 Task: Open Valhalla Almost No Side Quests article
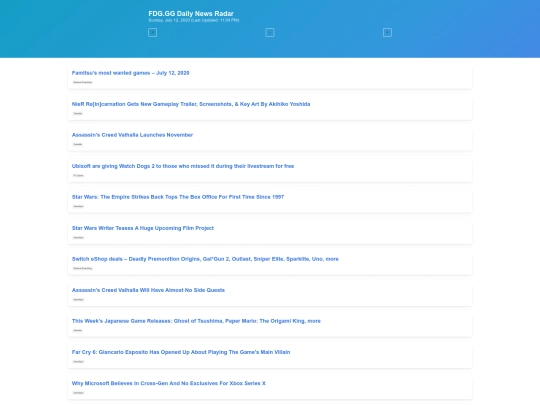(148, 290)
